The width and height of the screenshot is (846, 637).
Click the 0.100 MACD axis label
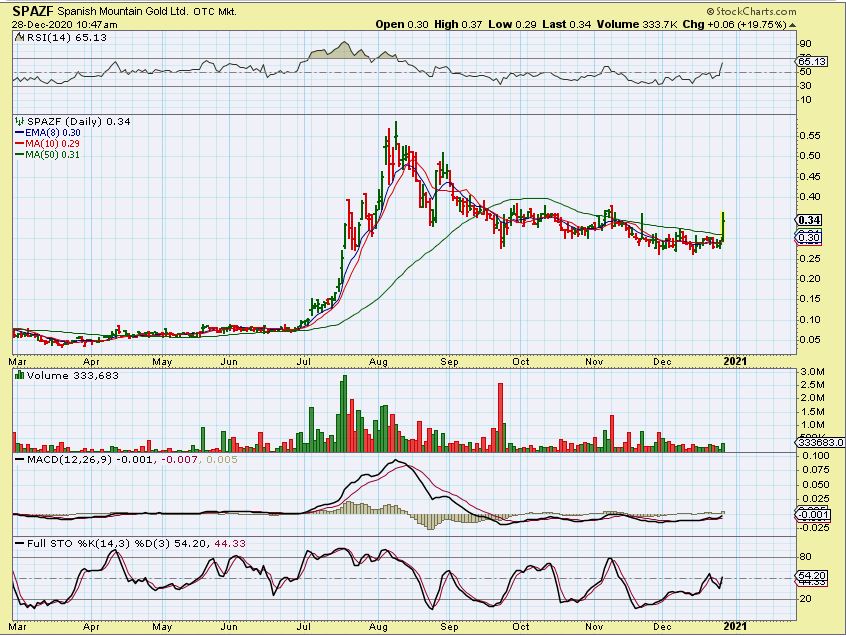tap(814, 456)
